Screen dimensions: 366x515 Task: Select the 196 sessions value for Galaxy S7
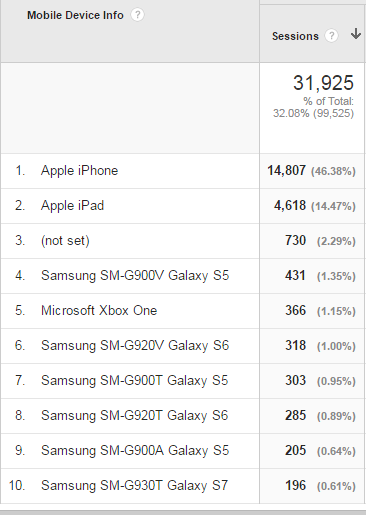click(x=295, y=485)
